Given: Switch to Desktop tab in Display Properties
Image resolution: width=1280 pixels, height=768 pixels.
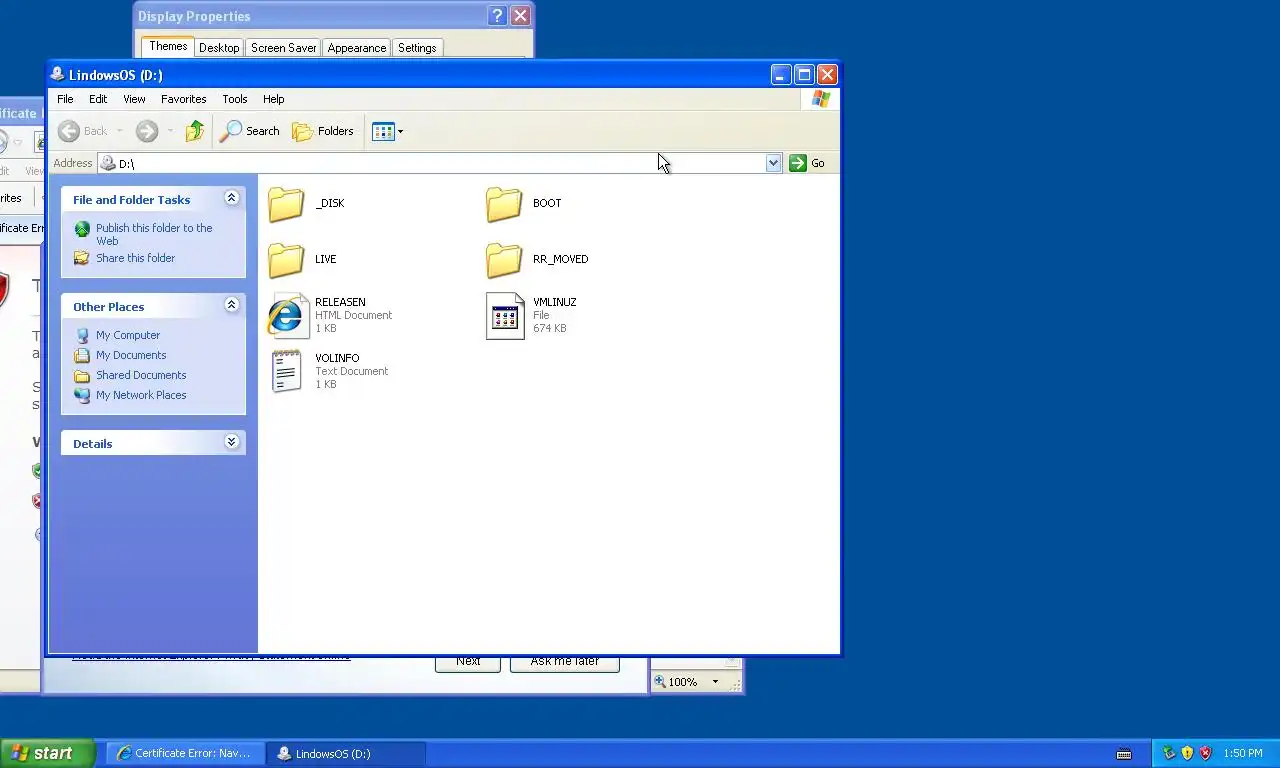Looking at the screenshot, I should pos(219,48).
